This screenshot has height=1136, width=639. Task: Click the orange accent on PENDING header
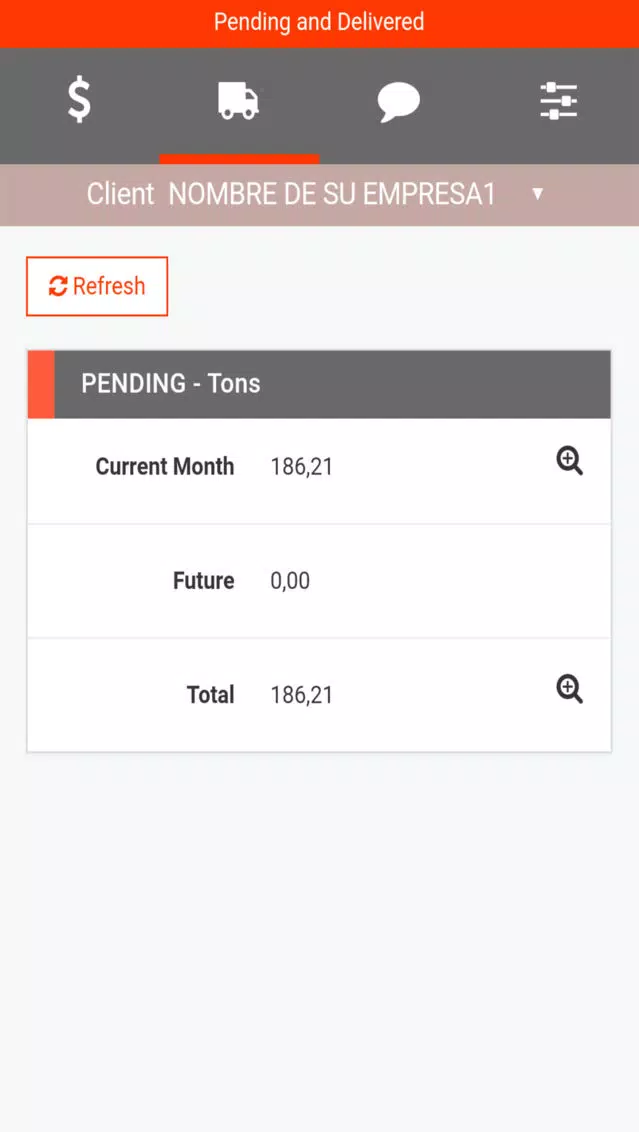click(41, 384)
